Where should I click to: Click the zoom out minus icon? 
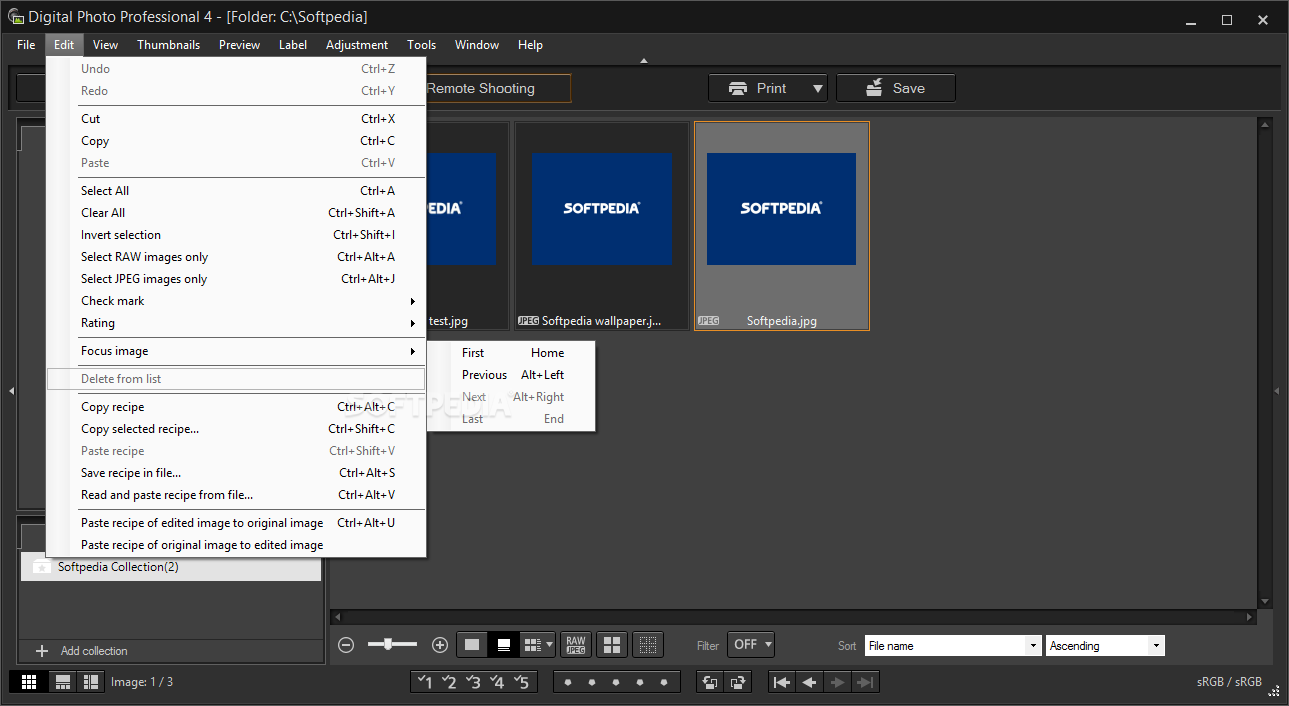346,645
